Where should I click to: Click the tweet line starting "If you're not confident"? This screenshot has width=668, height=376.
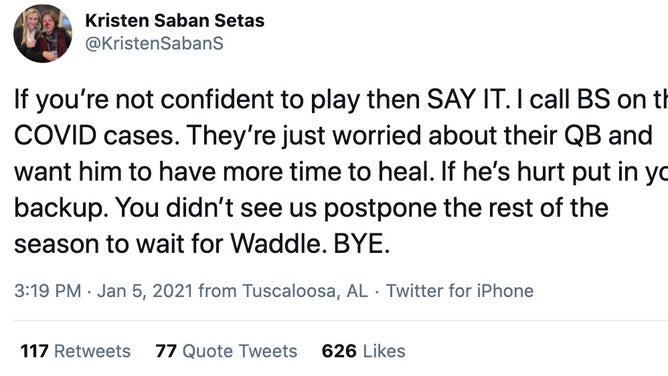tap(341, 100)
